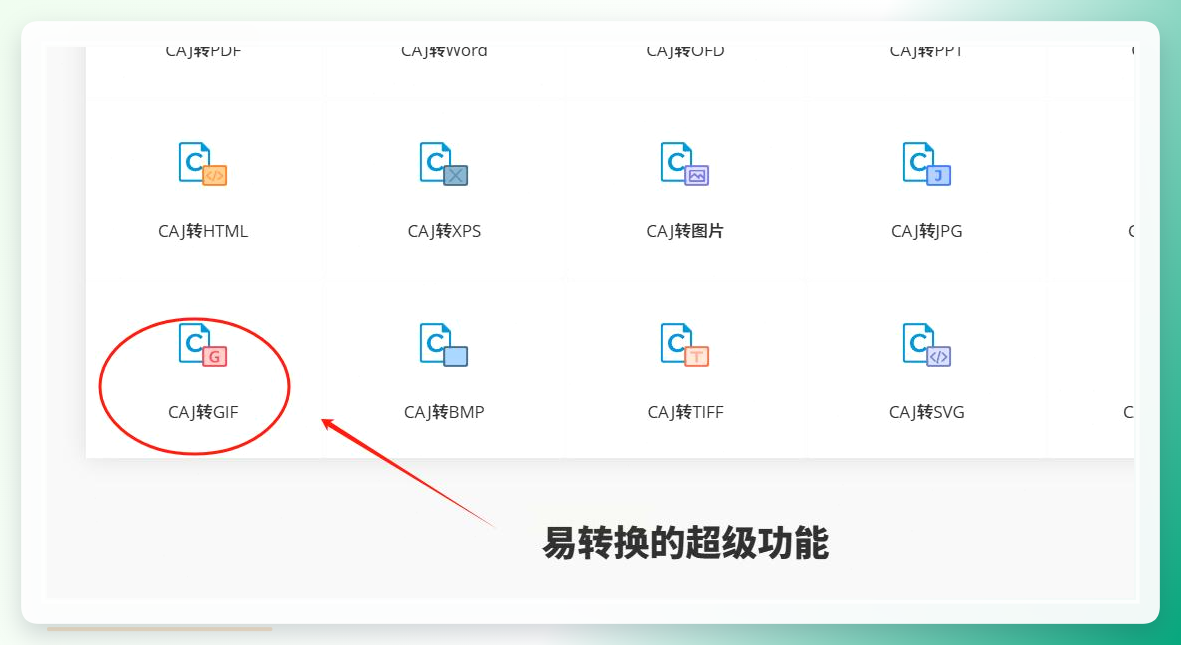Click the "CAJ转XPS" label
The width and height of the screenshot is (1181, 645).
[444, 231]
